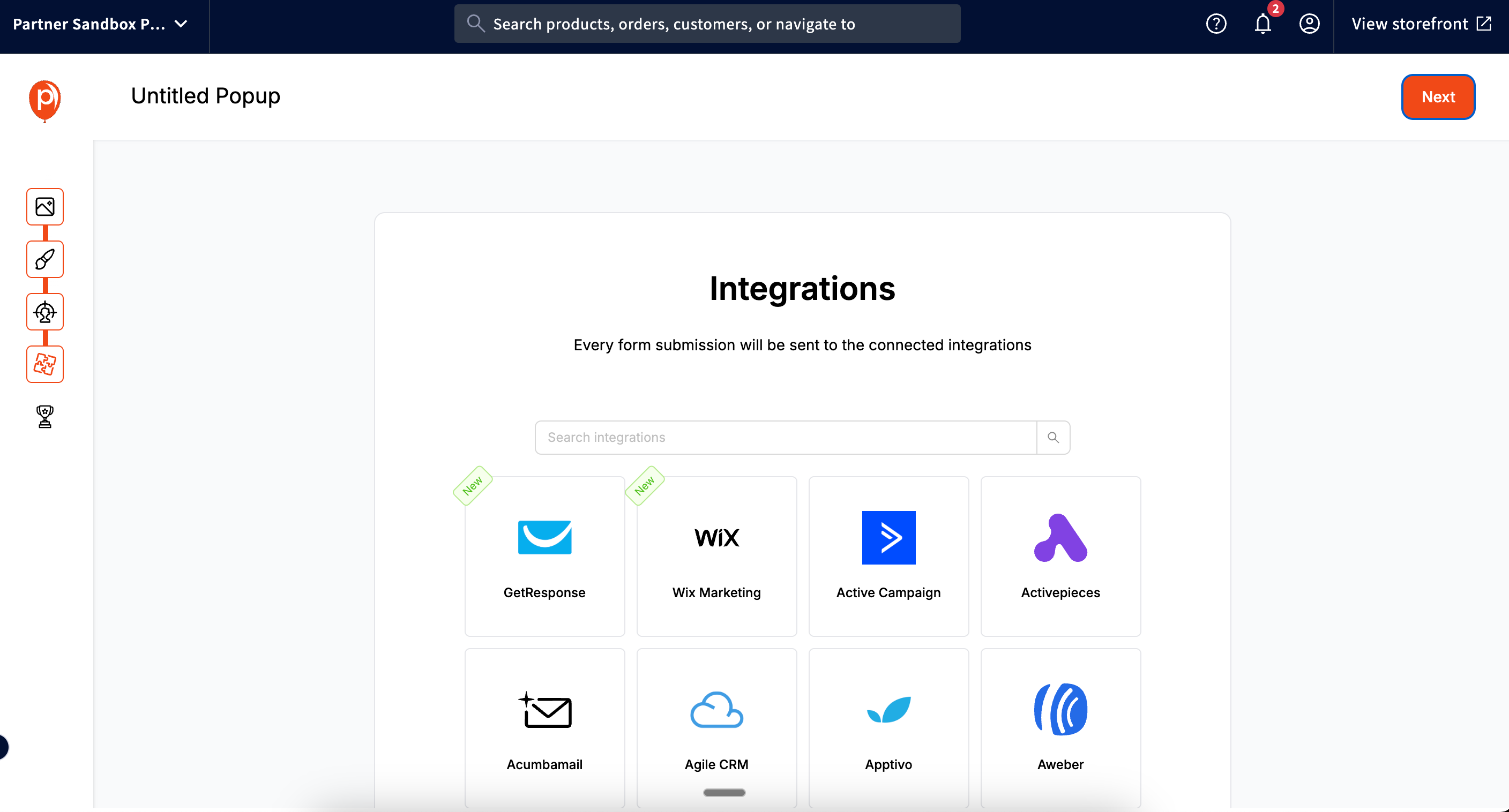Open the design (paintbrush) step
The image size is (1509, 812).
tap(44, 259)
